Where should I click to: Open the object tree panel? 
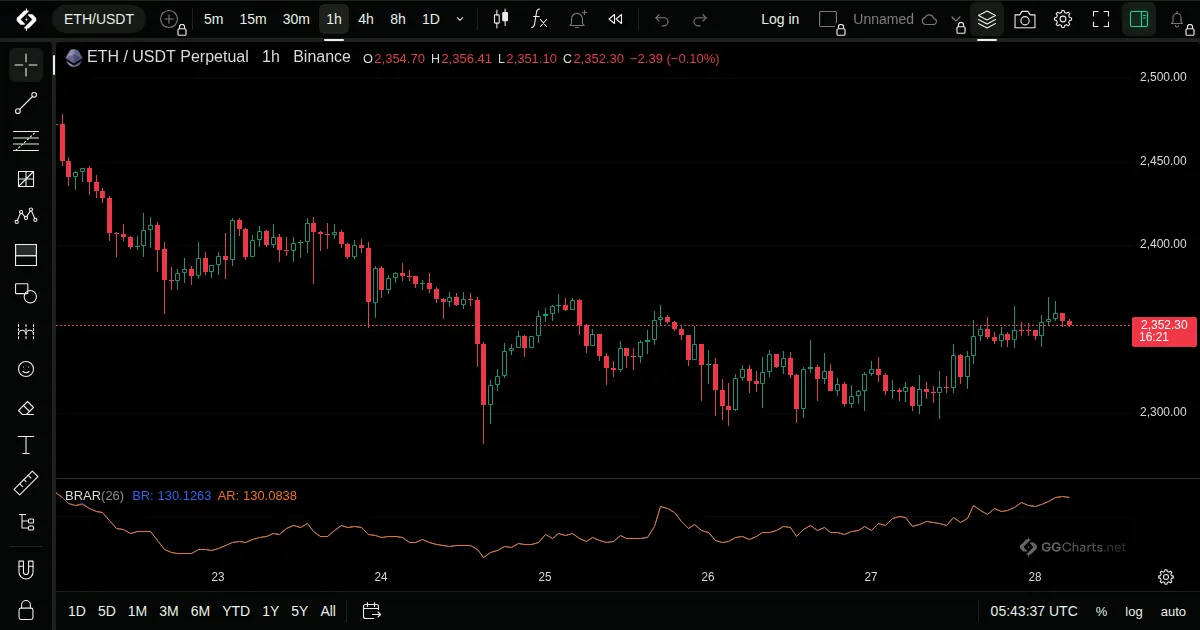(26, 522)
